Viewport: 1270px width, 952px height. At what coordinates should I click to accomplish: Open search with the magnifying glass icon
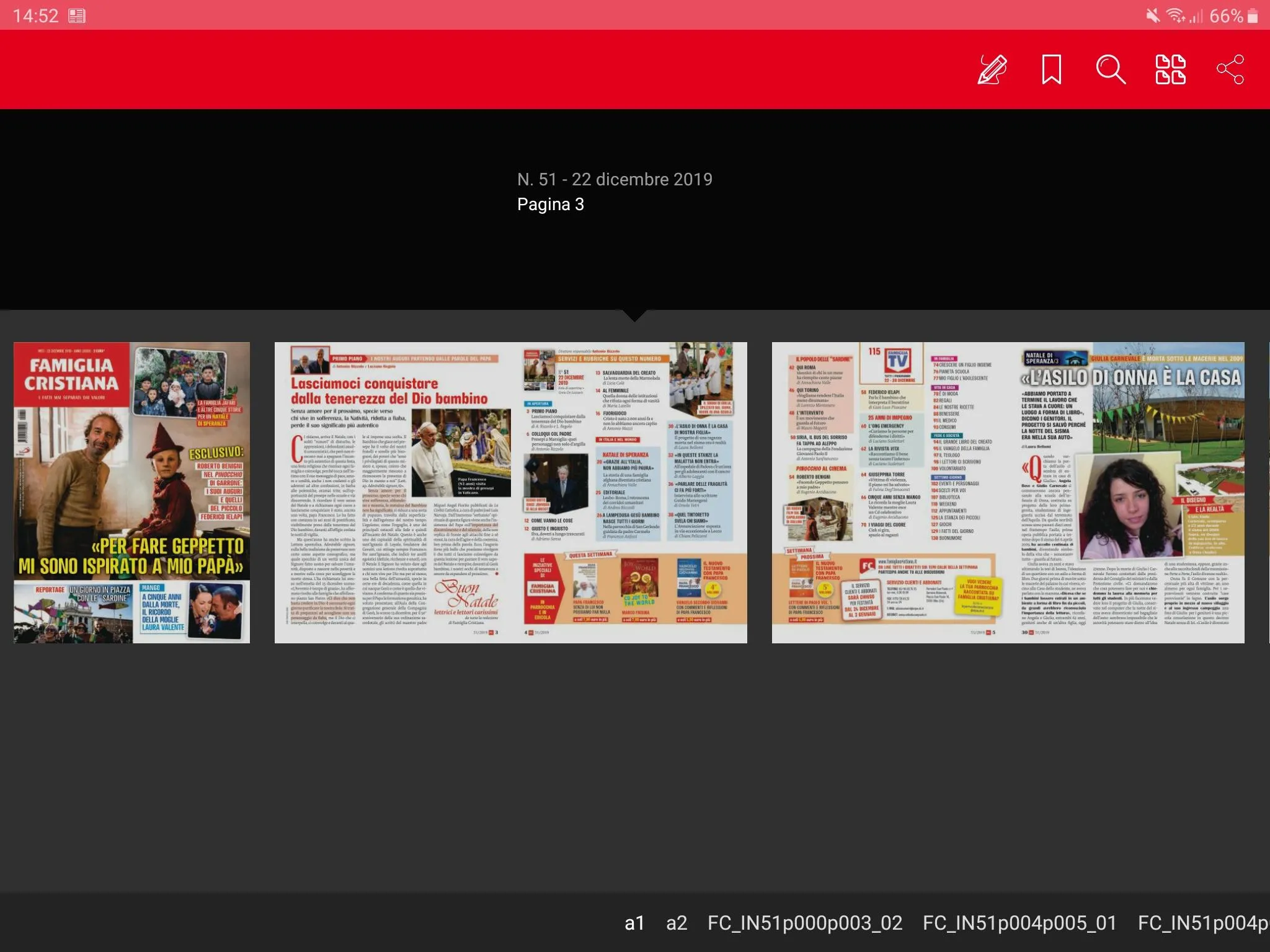(1111, 69)
